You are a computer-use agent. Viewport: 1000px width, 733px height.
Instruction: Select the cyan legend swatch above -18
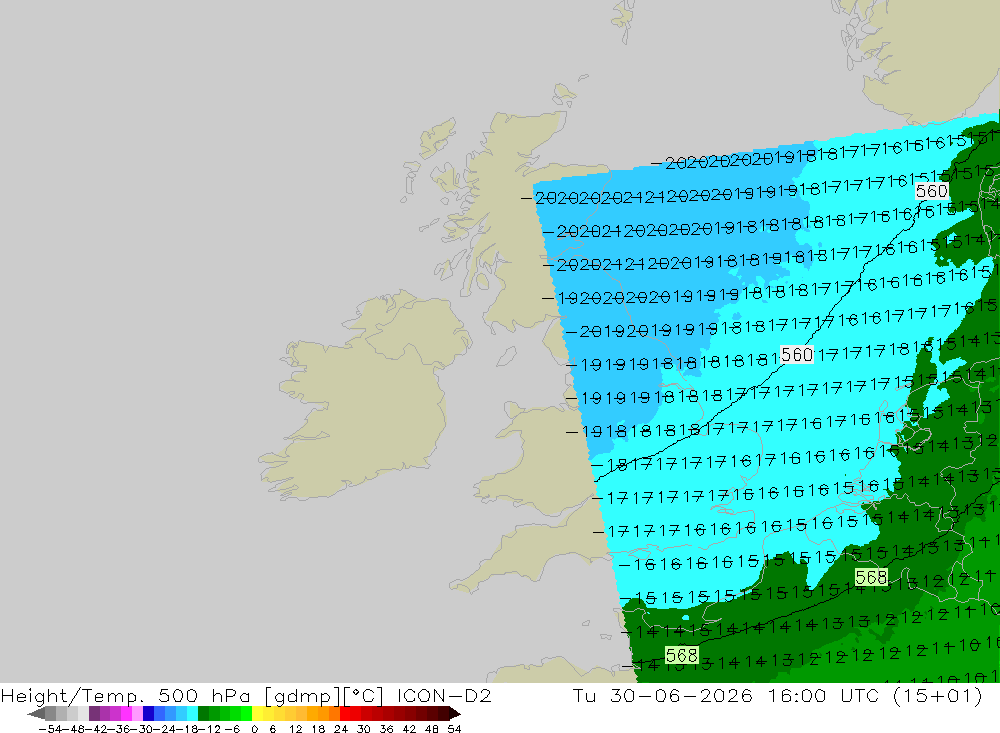192,713
